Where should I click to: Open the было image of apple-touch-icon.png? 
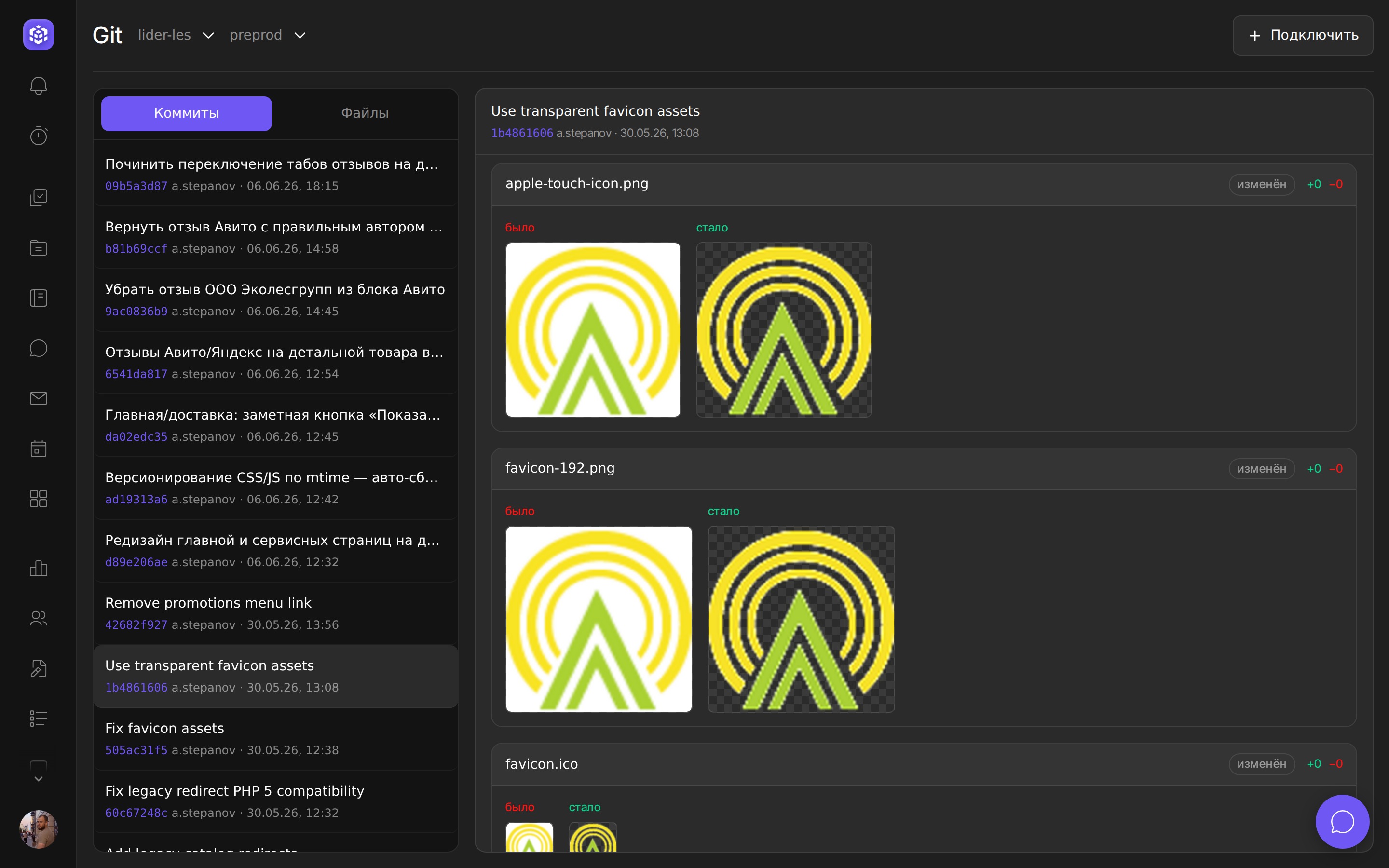tap(593, 329)
